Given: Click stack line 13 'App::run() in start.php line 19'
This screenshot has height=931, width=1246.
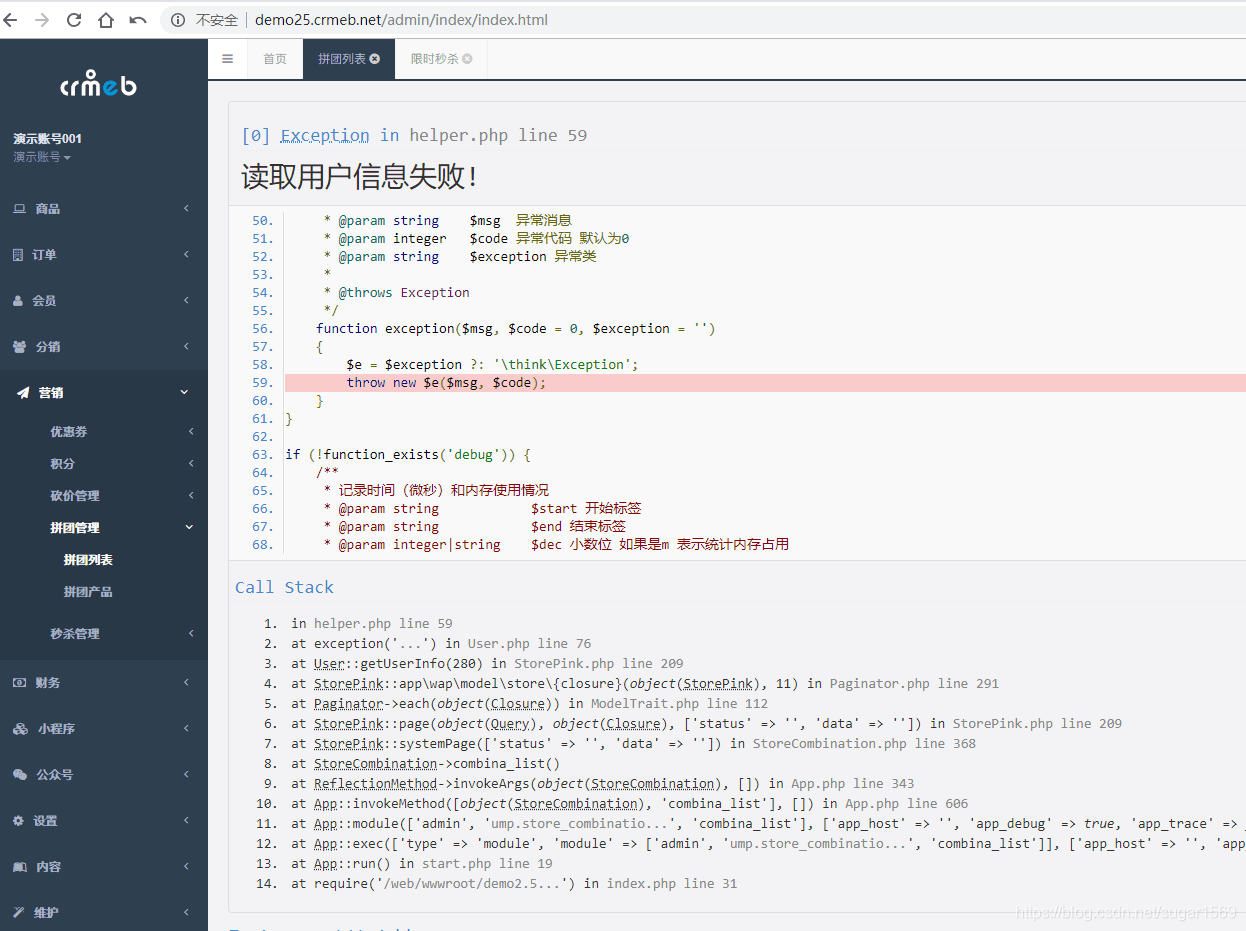Looking at the screenshot, I should [422, 863].
